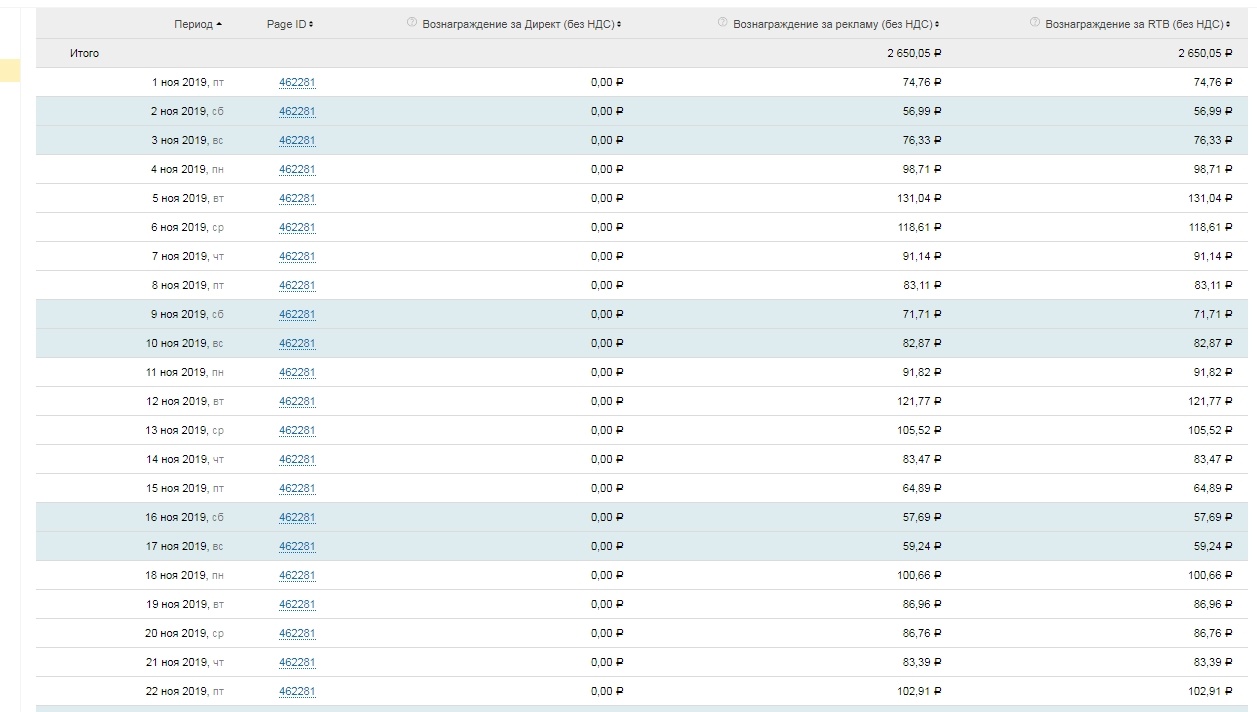Open Page ID link in 14 ноя 2019 row
The width and height of the screenshot is (1257, 712).
coord(297,460)
